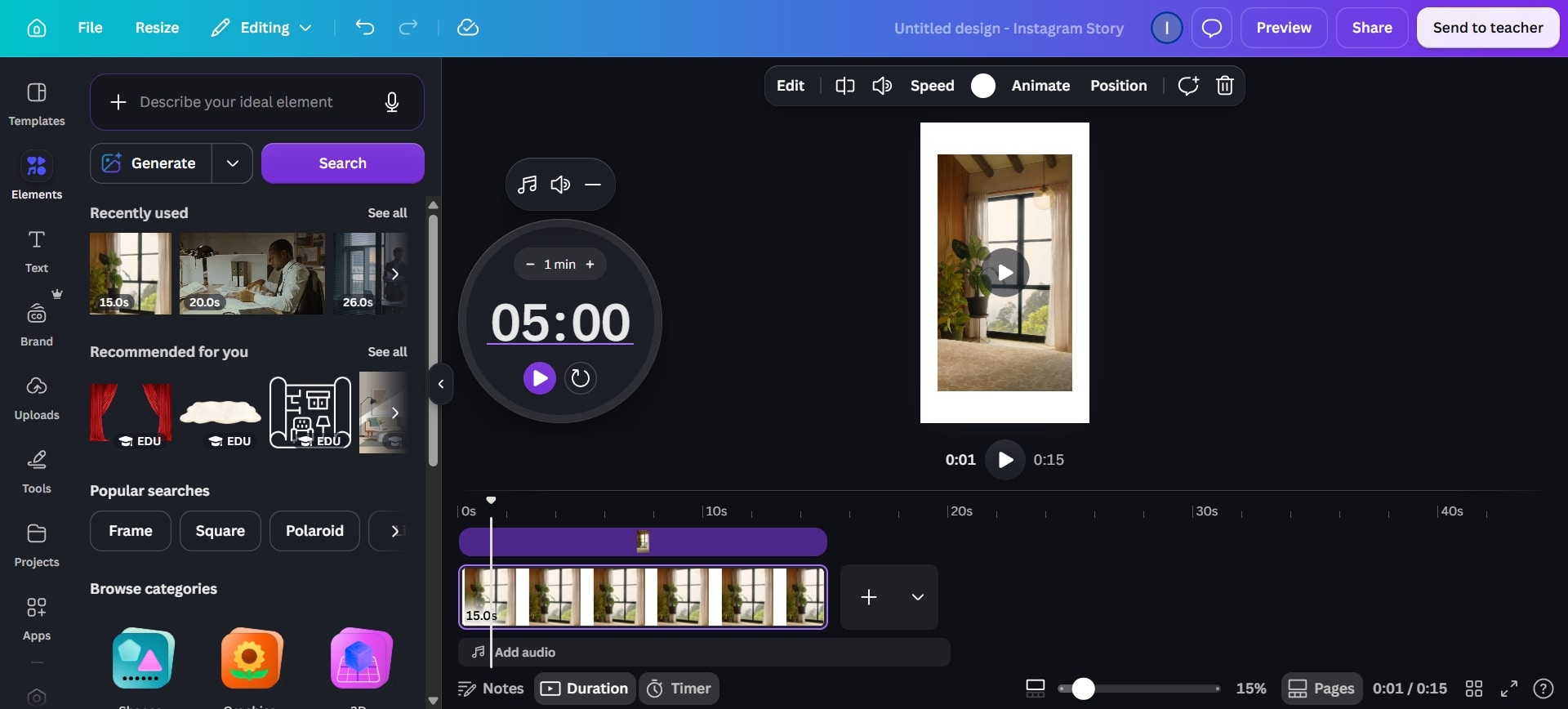
Task: Toggle the thumbnail view icon near zoom slider
Action: pos(1035,689)
